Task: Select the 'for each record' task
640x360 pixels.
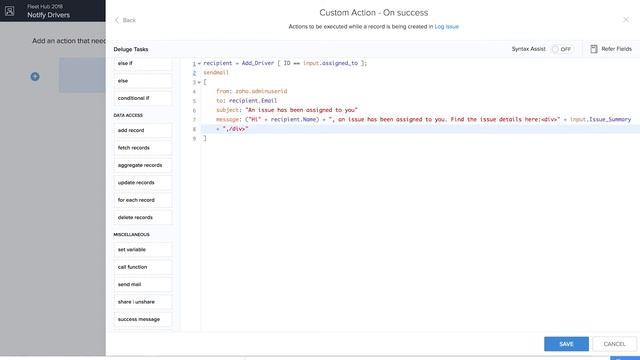Action: (142, 200)
